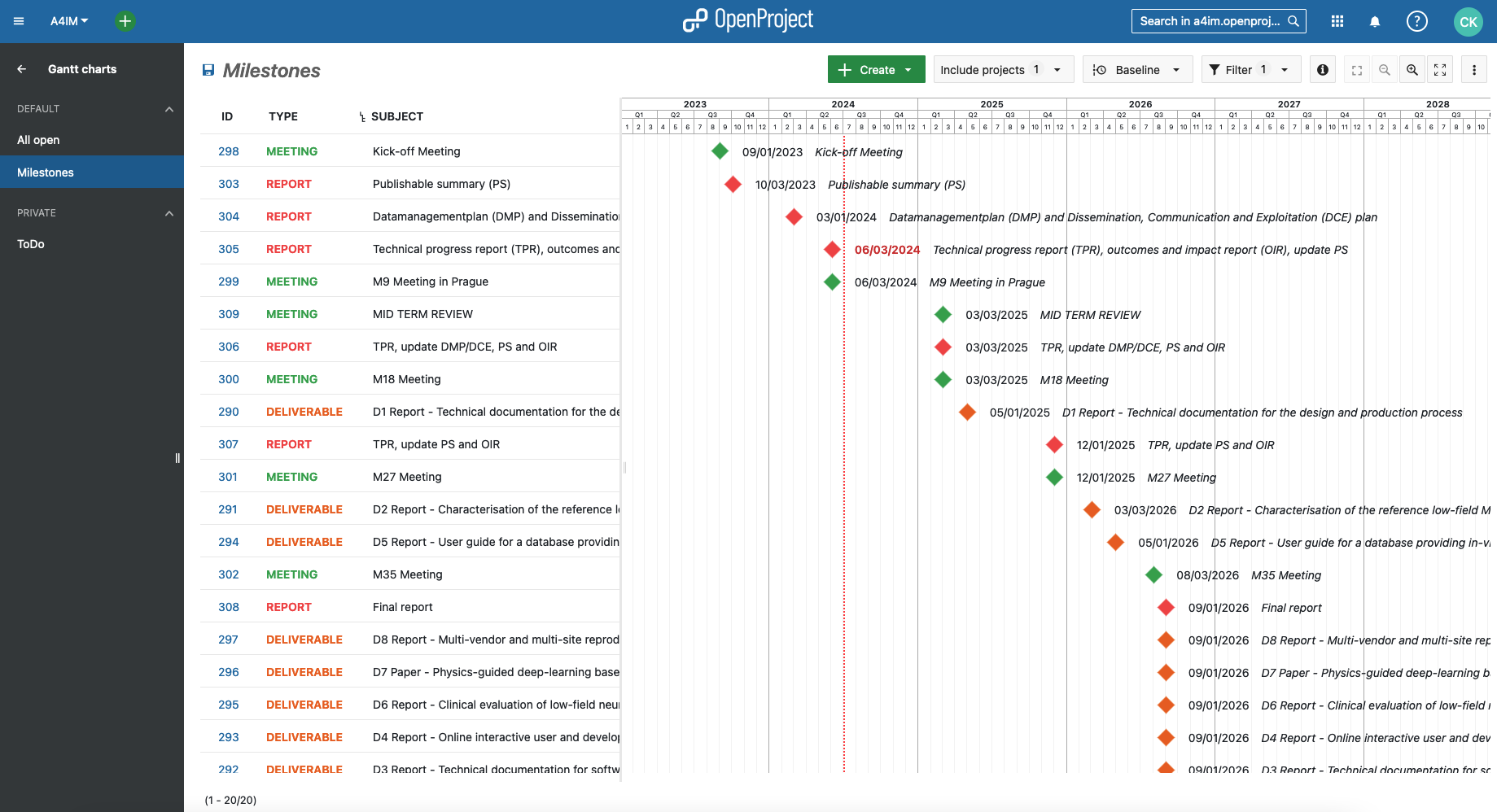This screenshot has height=812, width=1497.
Task: Open the help menu icon
Action: click(1417, 21)
